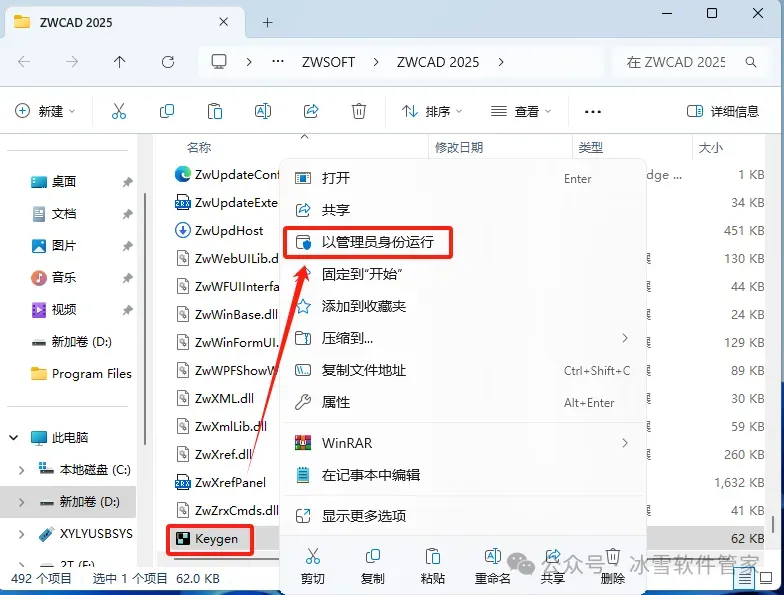Toggle the 详细信息 details pane
The height and width of the screenshot is (595, 784).
pos(723,111)
